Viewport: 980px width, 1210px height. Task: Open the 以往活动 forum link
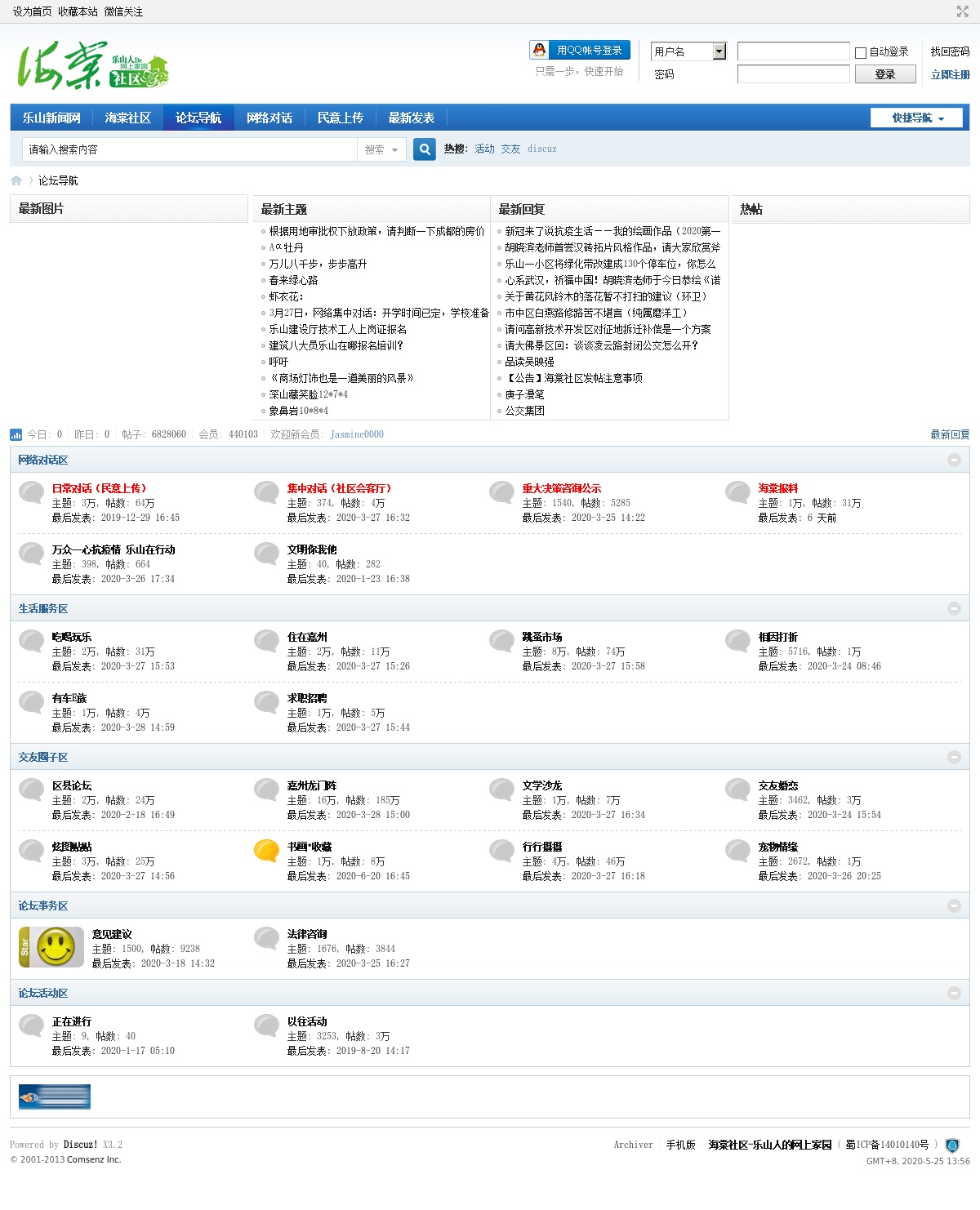click(x=307, y=1021)
